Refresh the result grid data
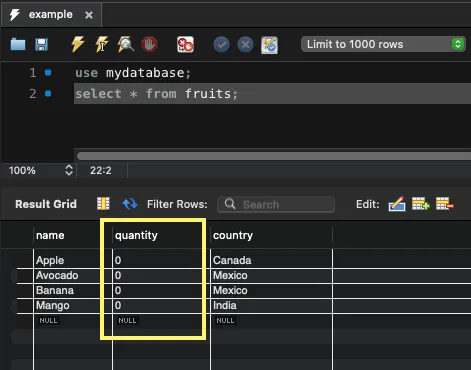 [x=130, y=204]
